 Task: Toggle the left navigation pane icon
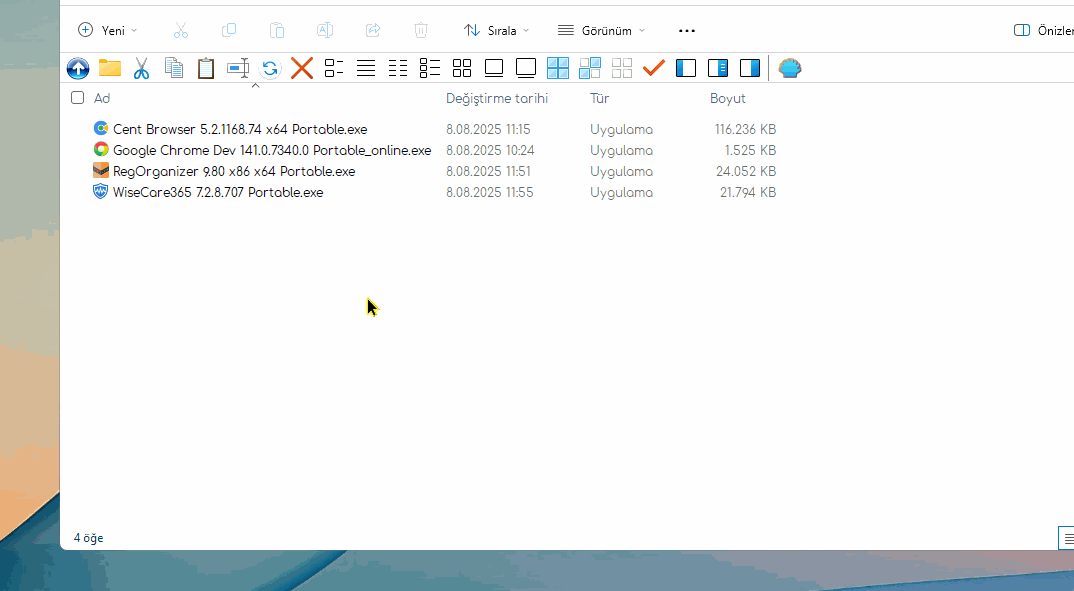(686, 68)
